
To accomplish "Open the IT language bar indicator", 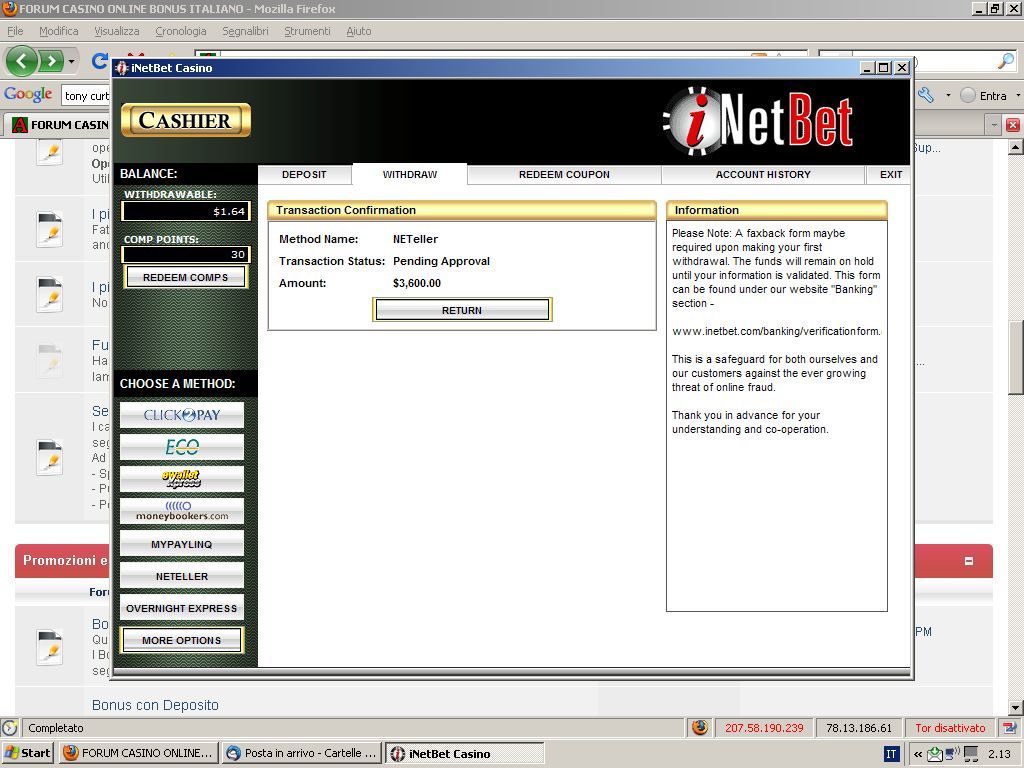I will click(891, 754).
